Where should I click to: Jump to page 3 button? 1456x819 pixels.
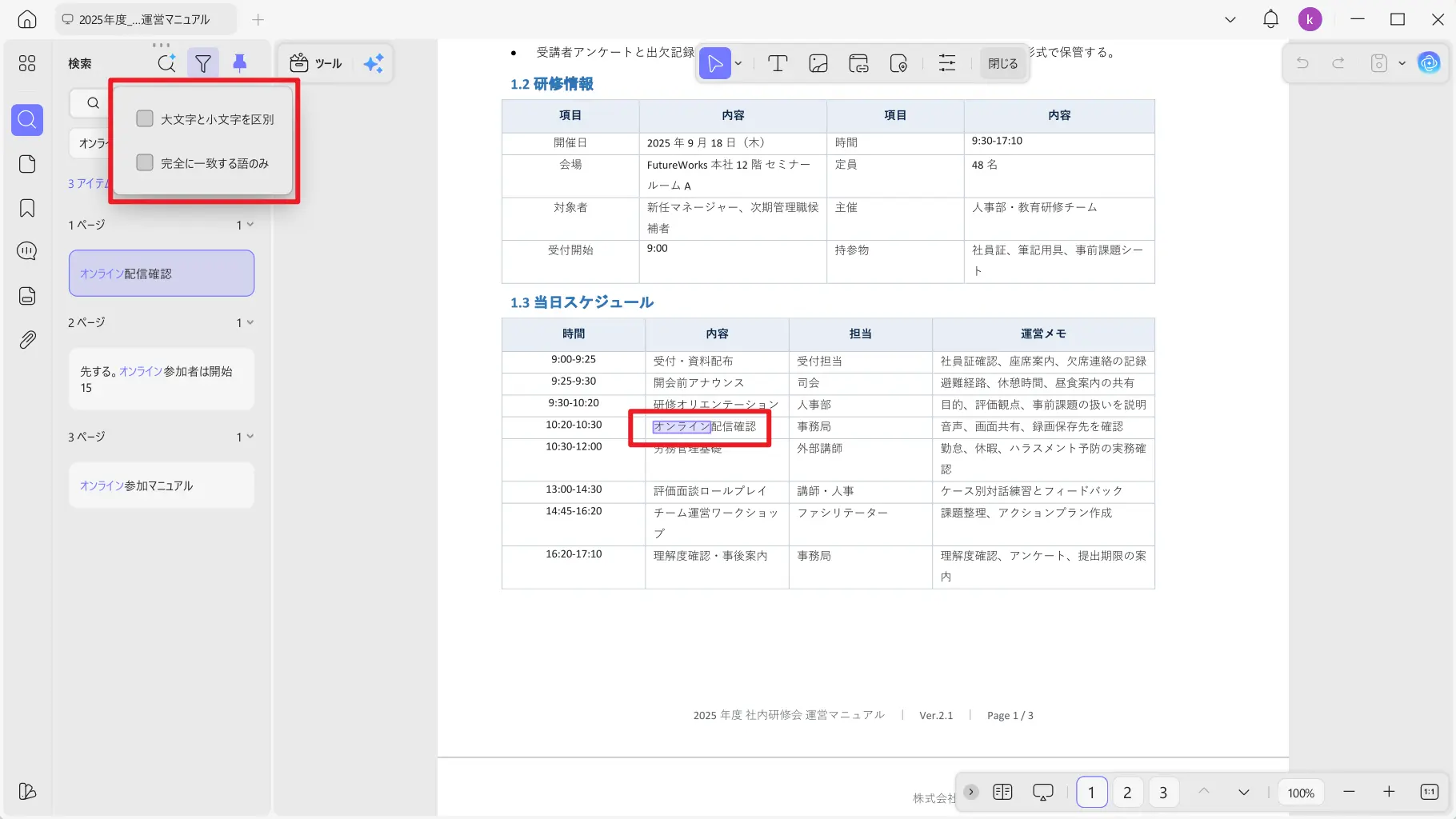pyautogui.click(x=1163, y=793)
